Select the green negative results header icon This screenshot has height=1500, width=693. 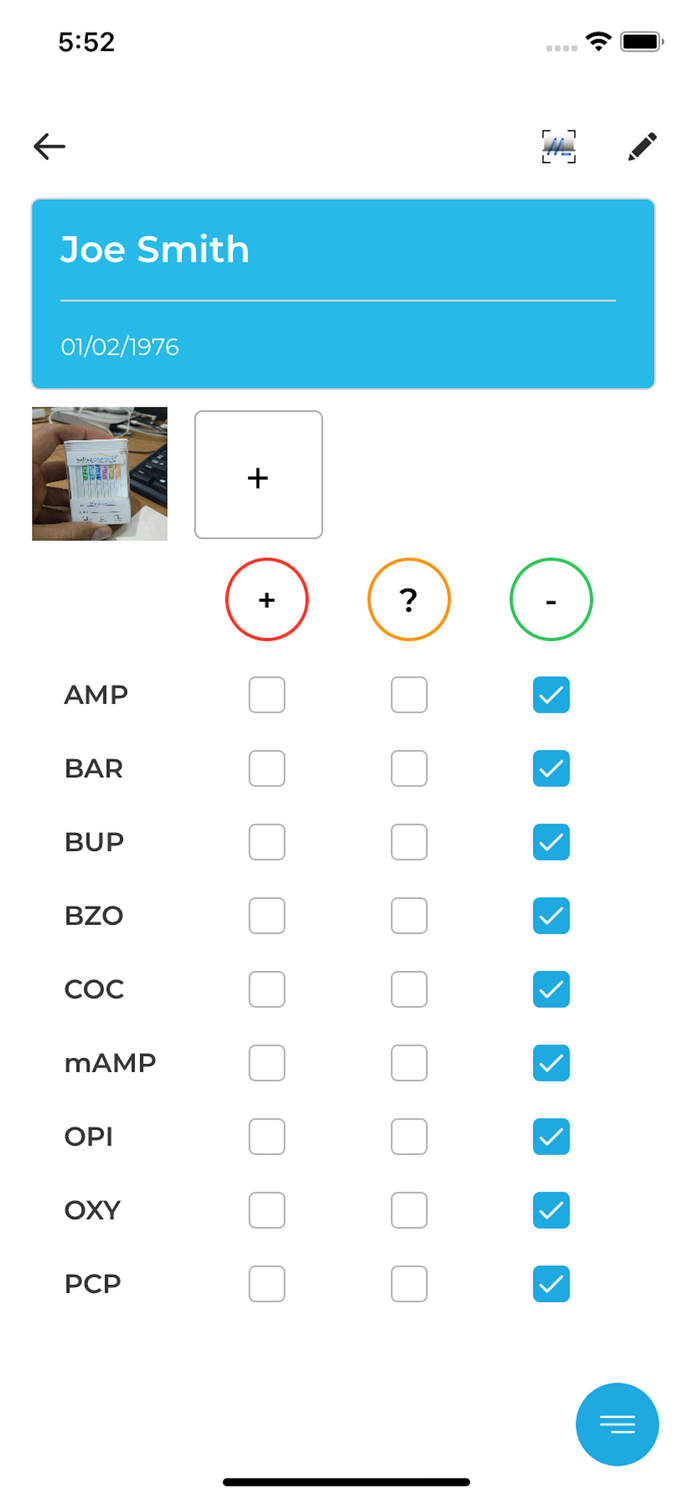click(551, 599)
